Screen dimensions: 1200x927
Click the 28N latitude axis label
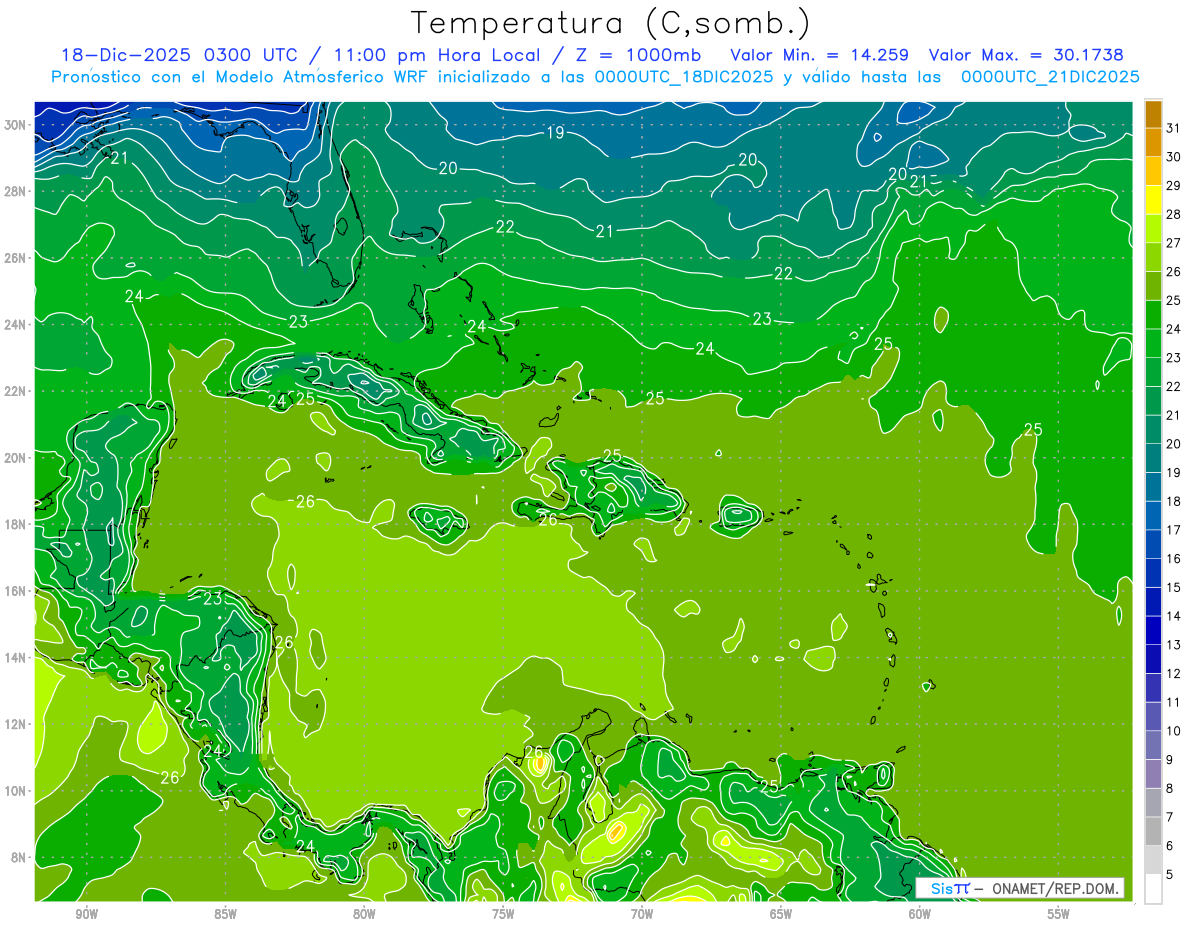tap(16, 191)
